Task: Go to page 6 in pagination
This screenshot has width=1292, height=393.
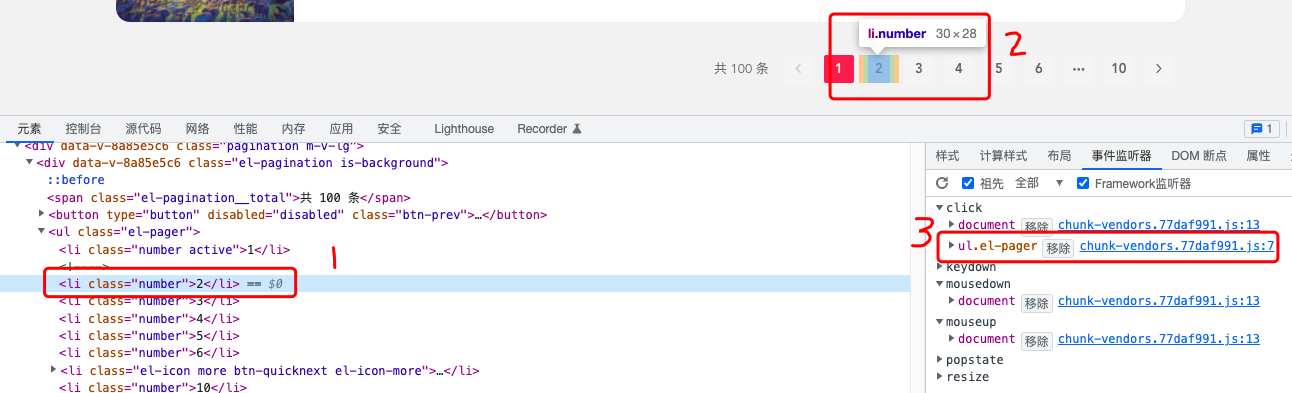Action: (x=1039, y=69)
